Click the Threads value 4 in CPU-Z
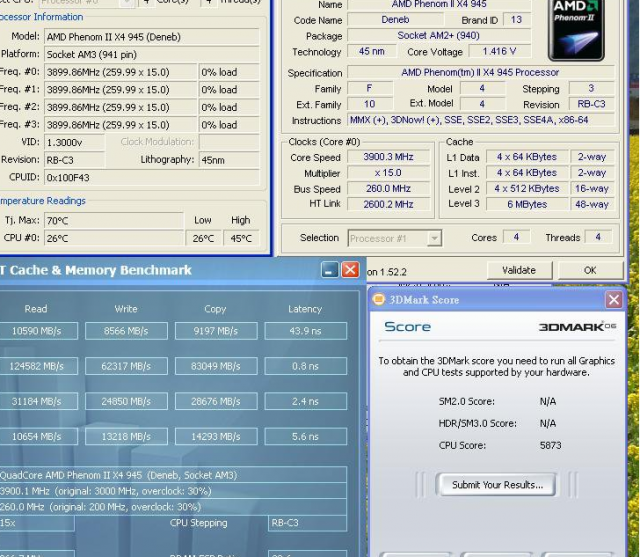This screenshot has width=640, height=557. [598, 237]
